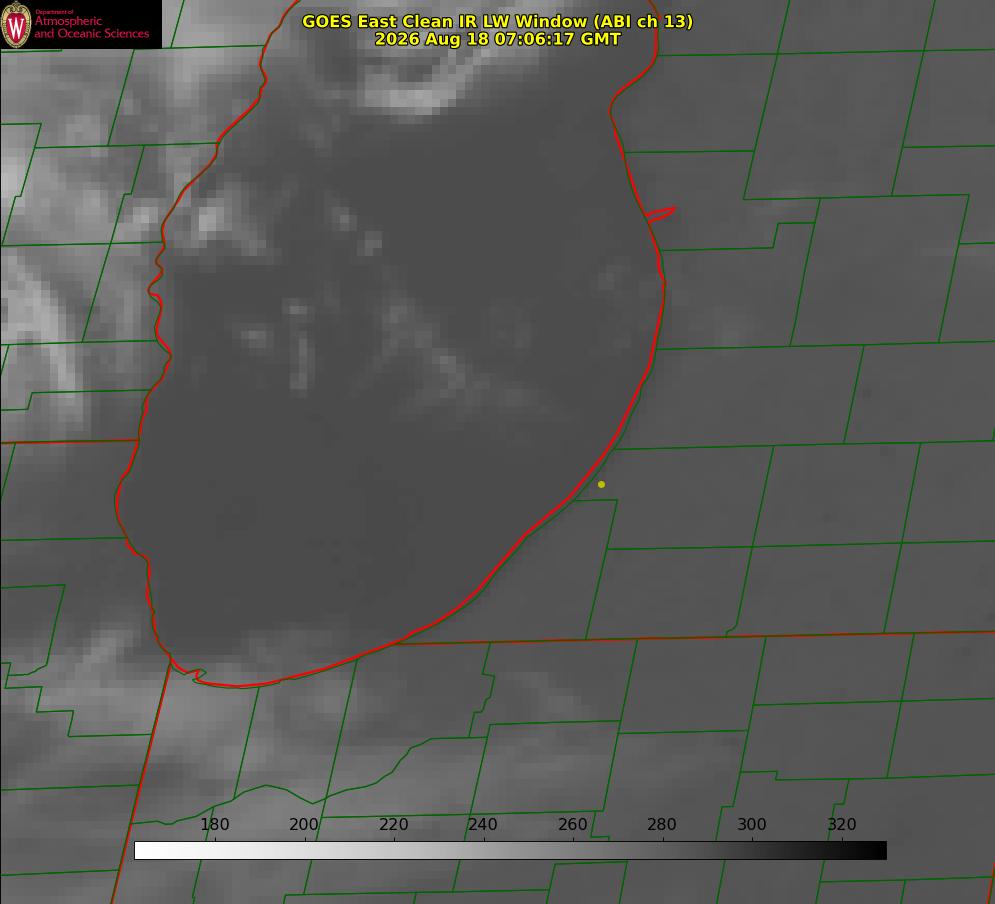
Task: Click the 220 colorbar tick label
Action: (393, 824)
